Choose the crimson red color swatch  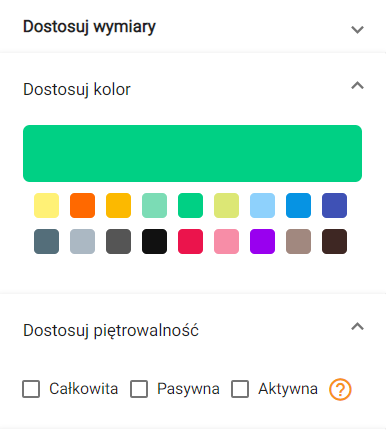pyautogui.click(x=190, y=241)
